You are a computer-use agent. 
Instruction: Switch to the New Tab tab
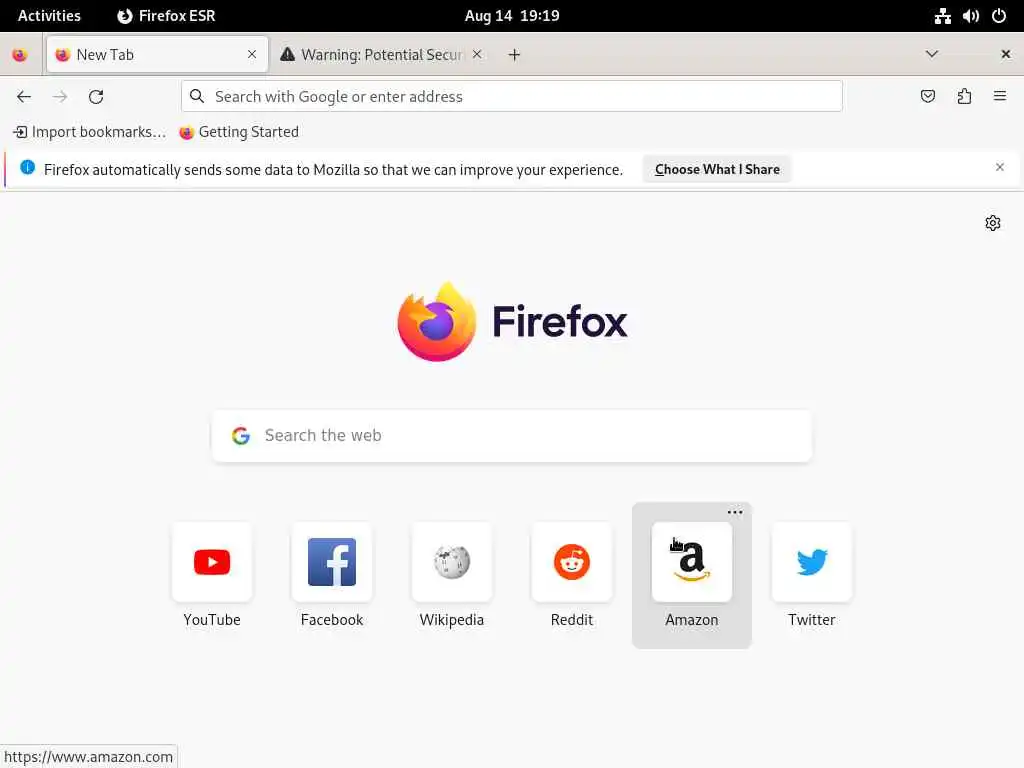tap(157, 54)
